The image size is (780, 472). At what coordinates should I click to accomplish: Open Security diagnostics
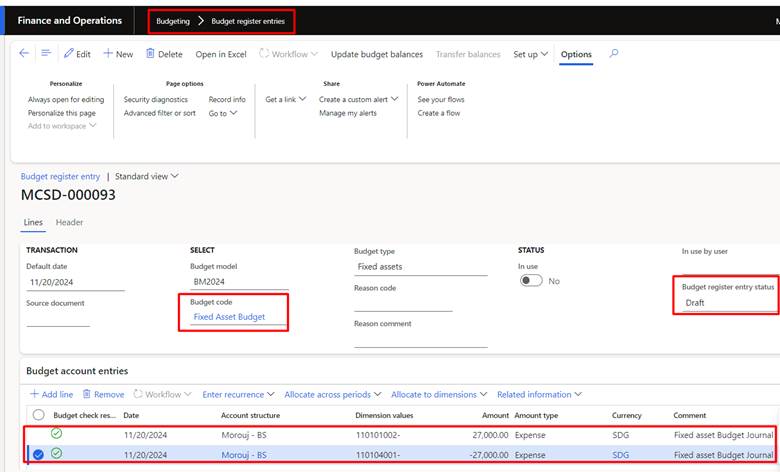click(156, 99)
